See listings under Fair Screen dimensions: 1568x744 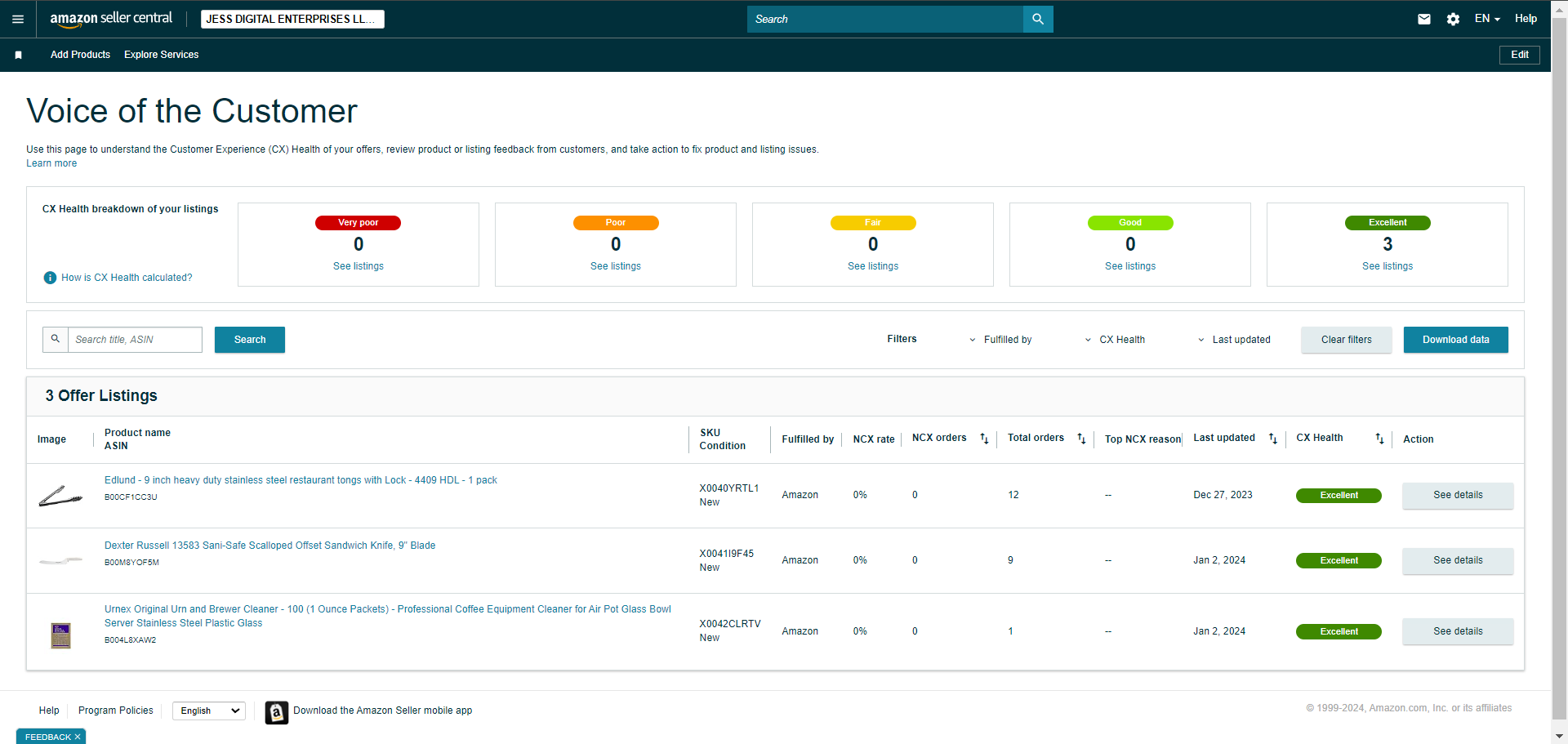coord(873,266)
